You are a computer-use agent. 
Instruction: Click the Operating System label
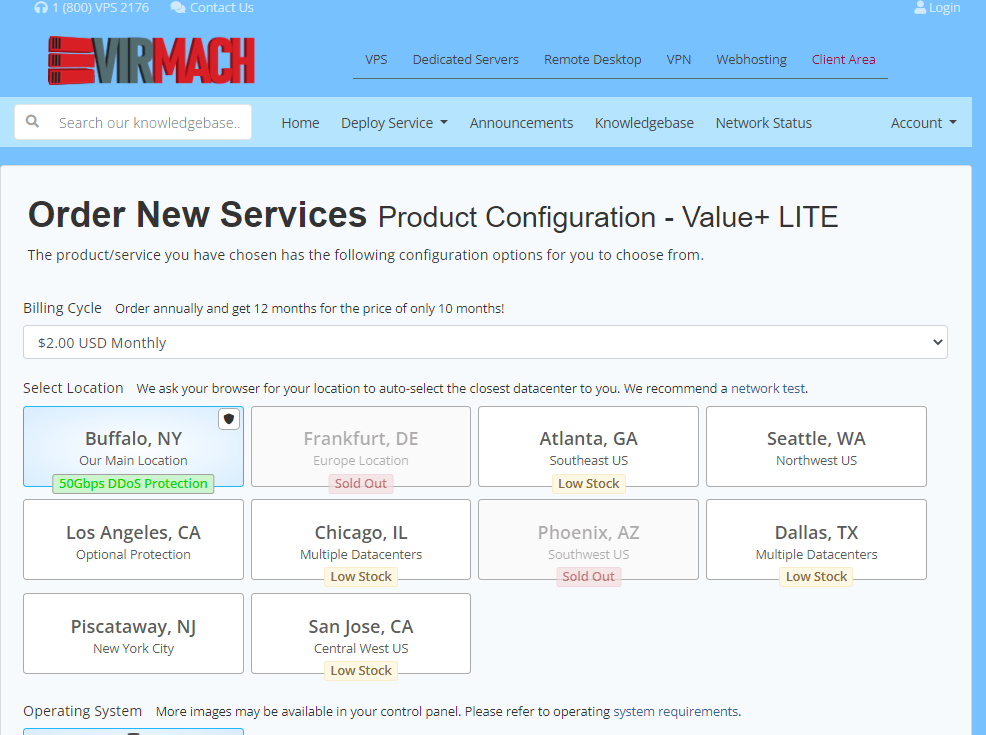pyautogui.click(x=82, y=711)
